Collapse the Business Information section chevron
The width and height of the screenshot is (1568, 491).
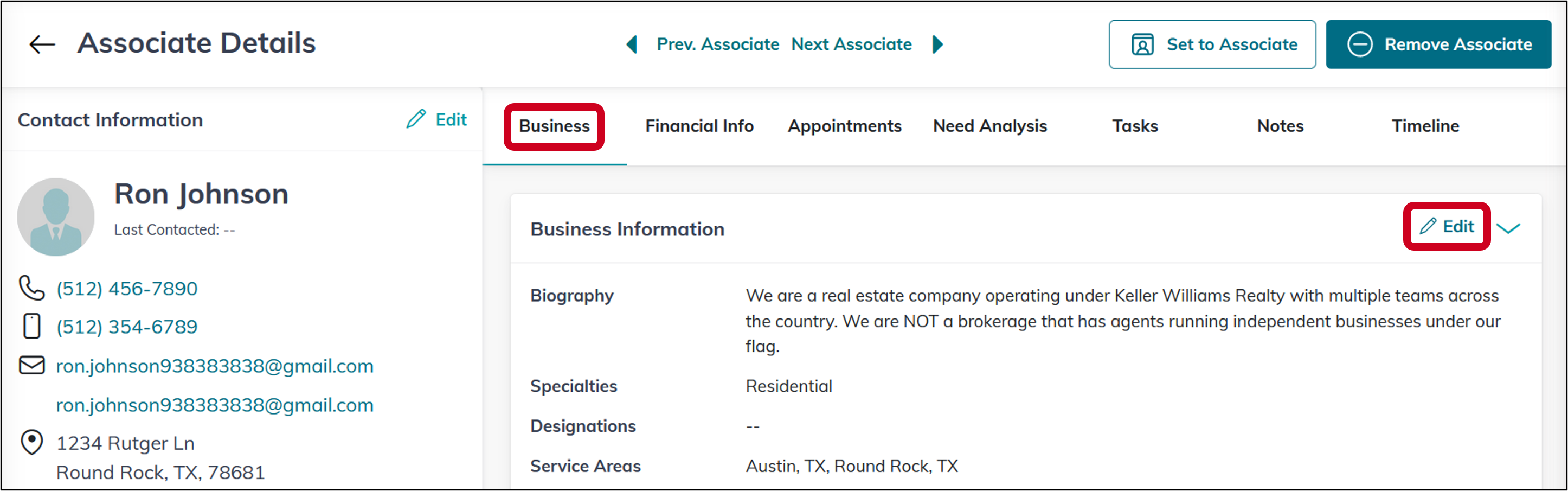click(x=1508, y=228)
